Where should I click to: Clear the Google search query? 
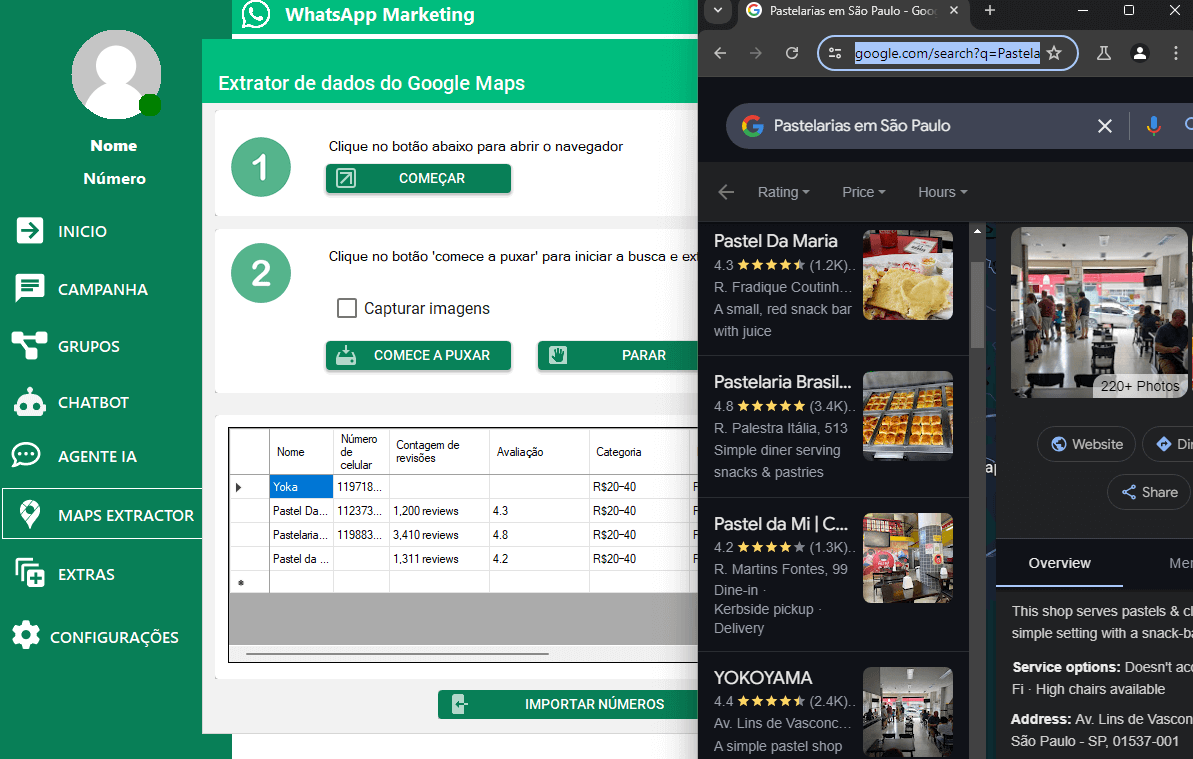(x=1105, y=125)
